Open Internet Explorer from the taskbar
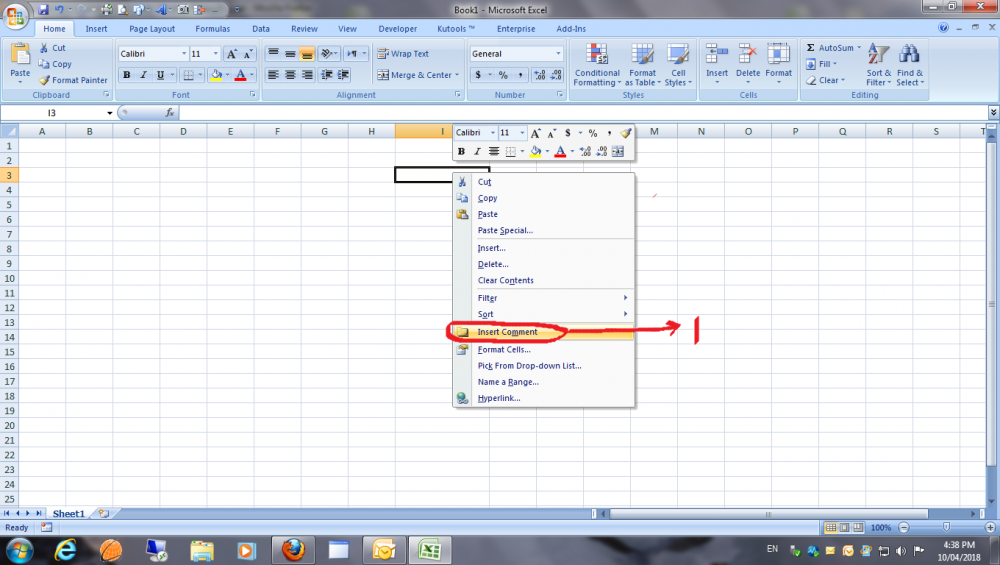Viewport: 1000px width, 565px height. coord(65,550)
